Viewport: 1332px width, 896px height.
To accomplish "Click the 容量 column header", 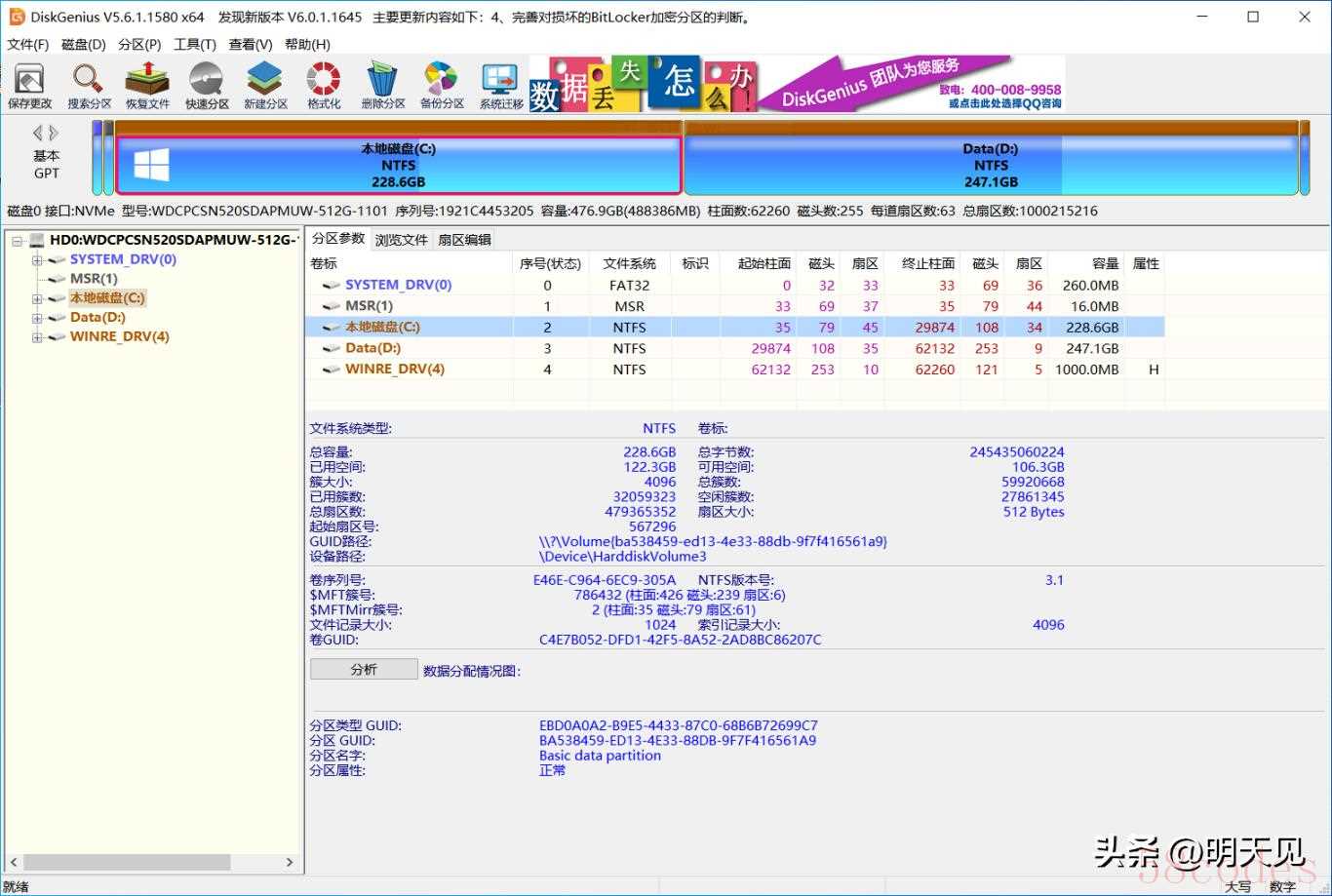I will pos(1105,263).
